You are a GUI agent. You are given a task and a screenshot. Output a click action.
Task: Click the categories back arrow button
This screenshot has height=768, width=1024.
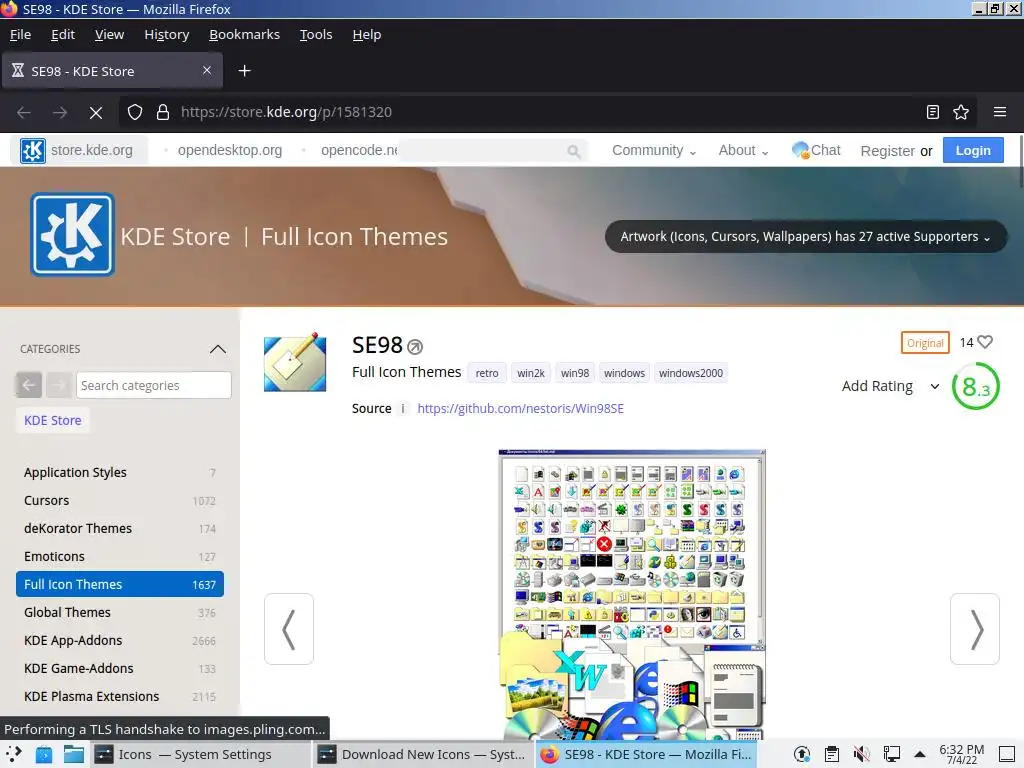[x=29, y=385]
